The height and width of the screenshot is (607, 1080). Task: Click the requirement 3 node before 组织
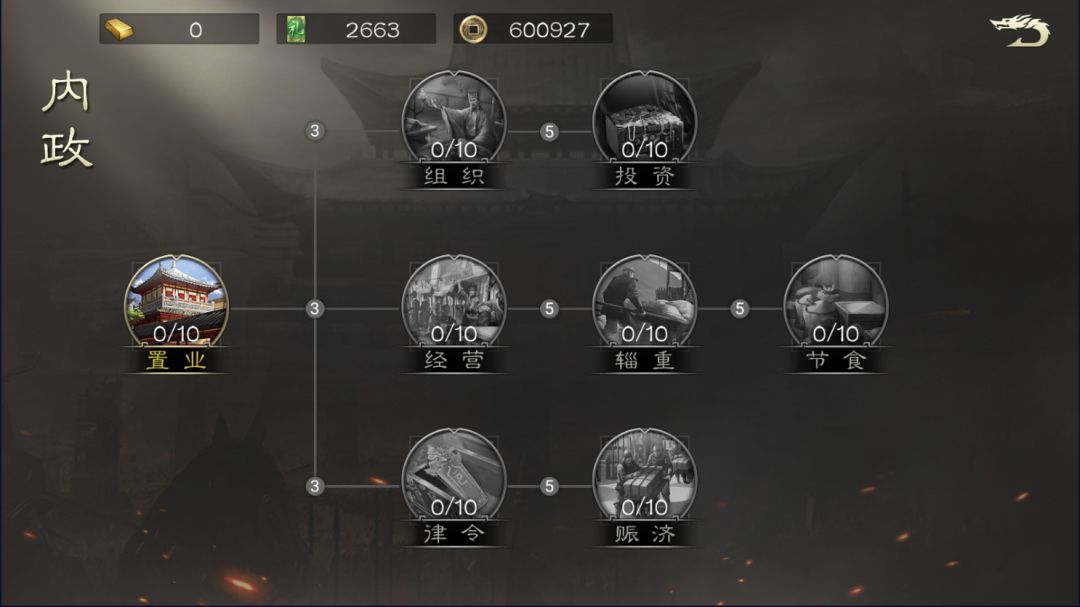(315, 131)
